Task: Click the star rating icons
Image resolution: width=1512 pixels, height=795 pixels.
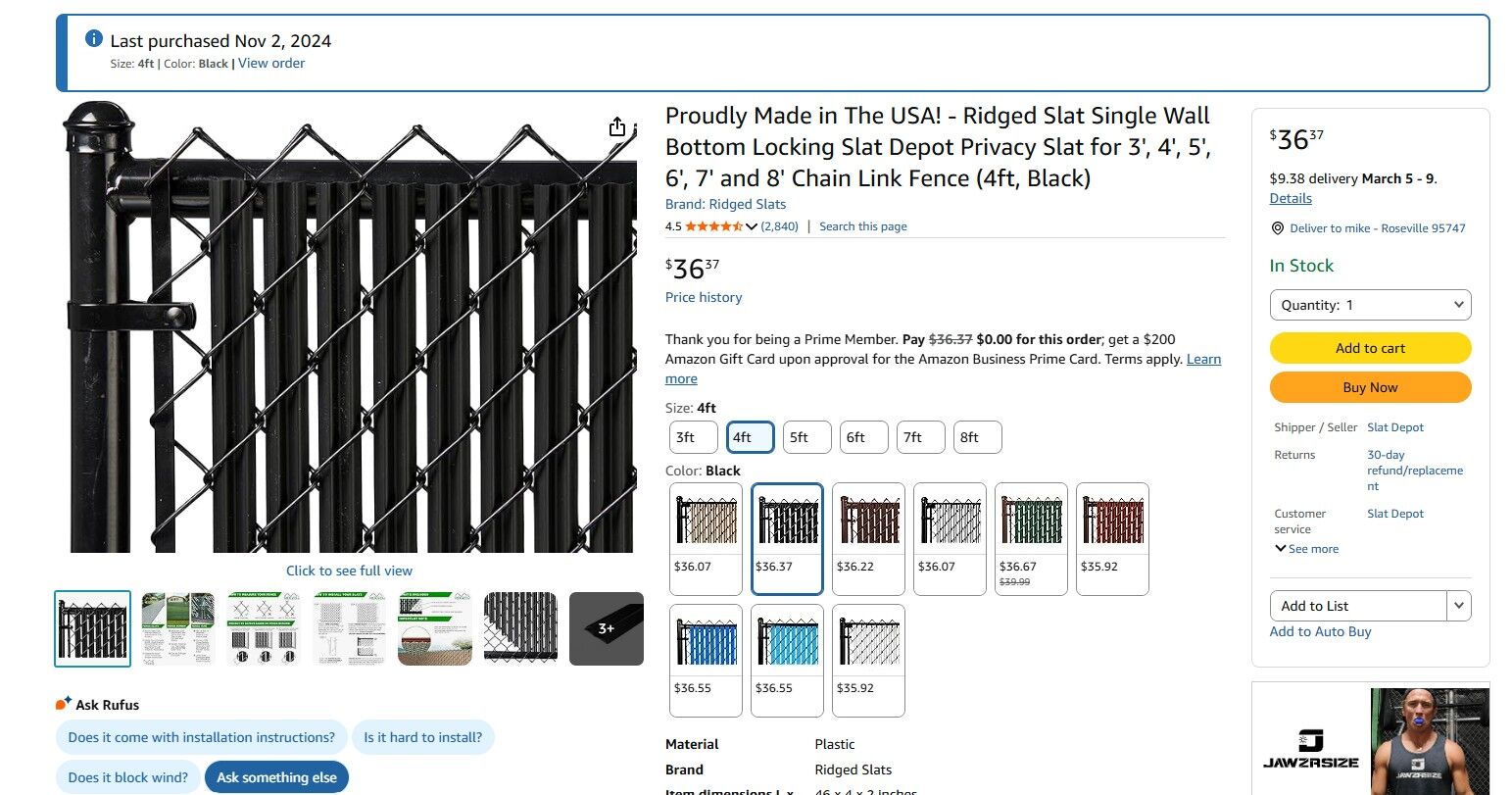Action: [x=713, y=226]
